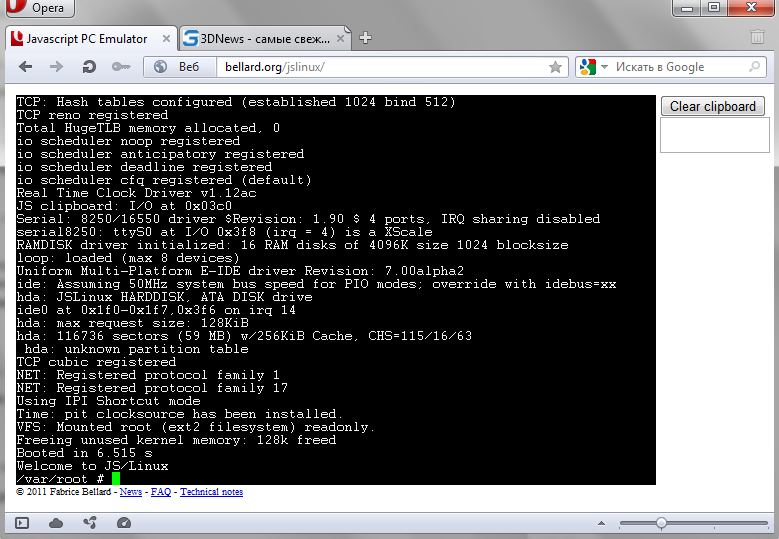Toggle Opera Turbo speedometer icon
This screenshot has width=779, height=539.
click(124, 523)
